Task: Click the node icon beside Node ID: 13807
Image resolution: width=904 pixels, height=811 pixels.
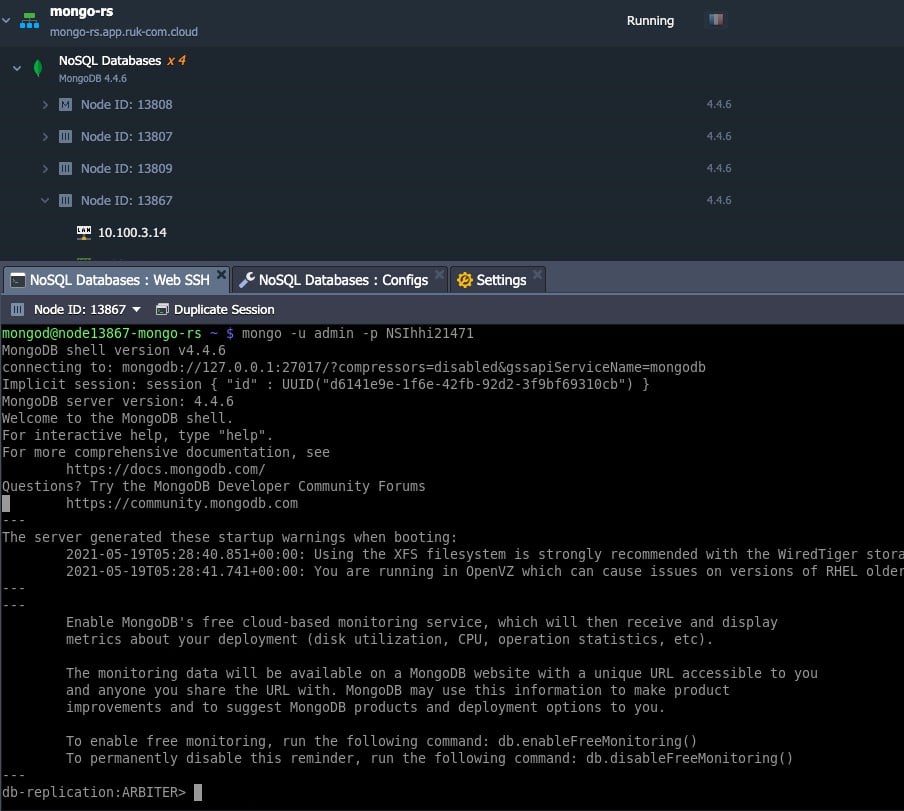Action: [x=66, y=137]
